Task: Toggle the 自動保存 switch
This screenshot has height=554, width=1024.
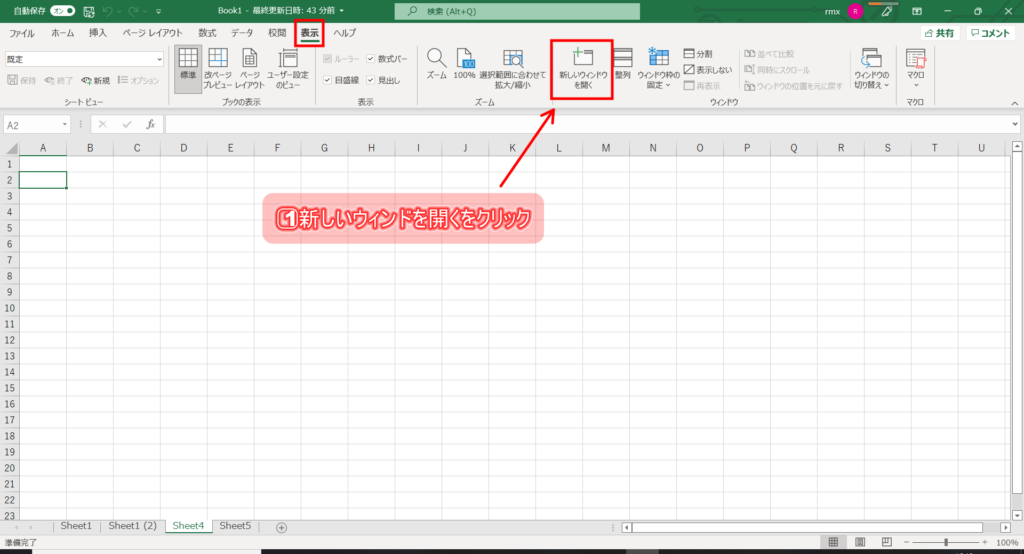Action: pyautogui.click(x=63, y=11)
